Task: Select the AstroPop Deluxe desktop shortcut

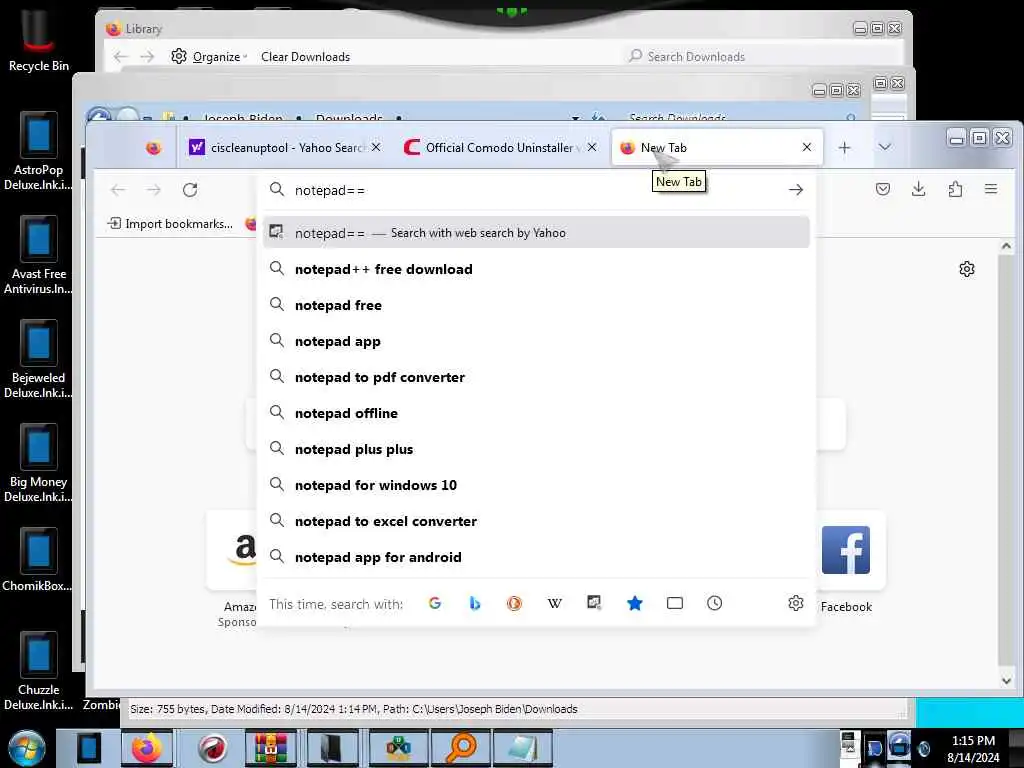Action: point(38,151)
